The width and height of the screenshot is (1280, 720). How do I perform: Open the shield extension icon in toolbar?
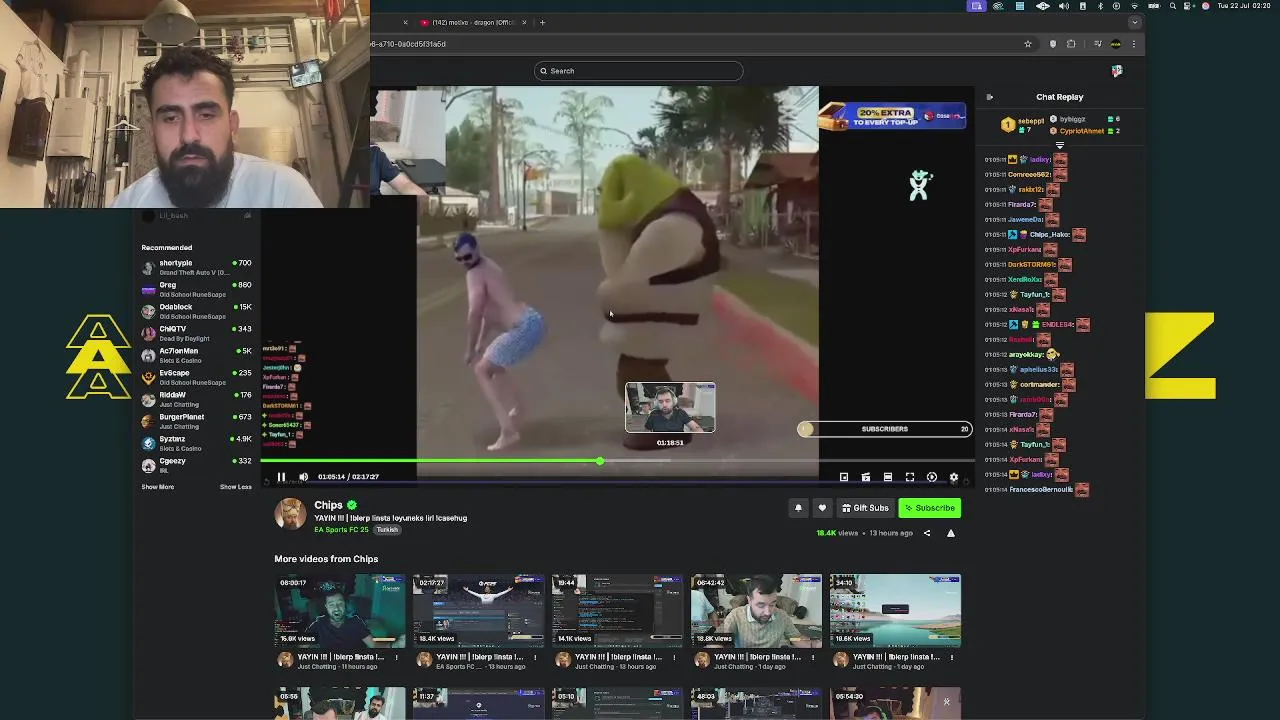click(1052, 44)
